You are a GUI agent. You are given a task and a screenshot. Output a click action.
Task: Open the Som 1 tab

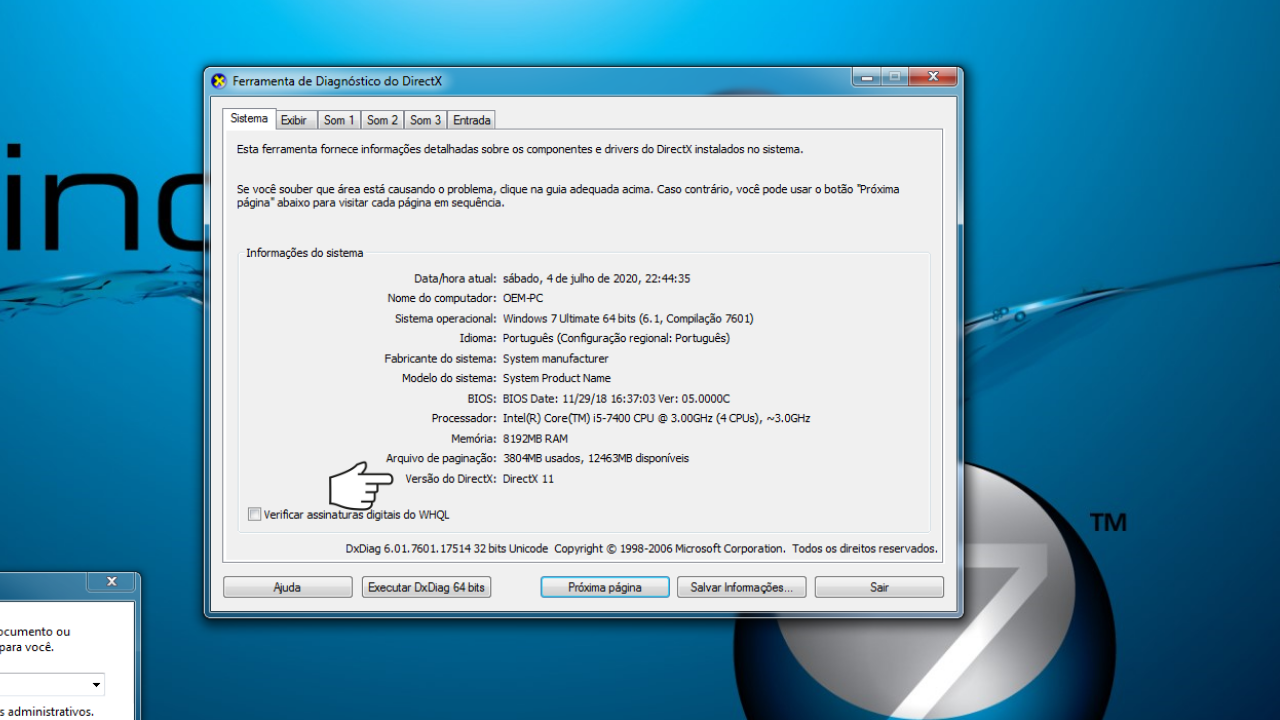pos(339,120)
